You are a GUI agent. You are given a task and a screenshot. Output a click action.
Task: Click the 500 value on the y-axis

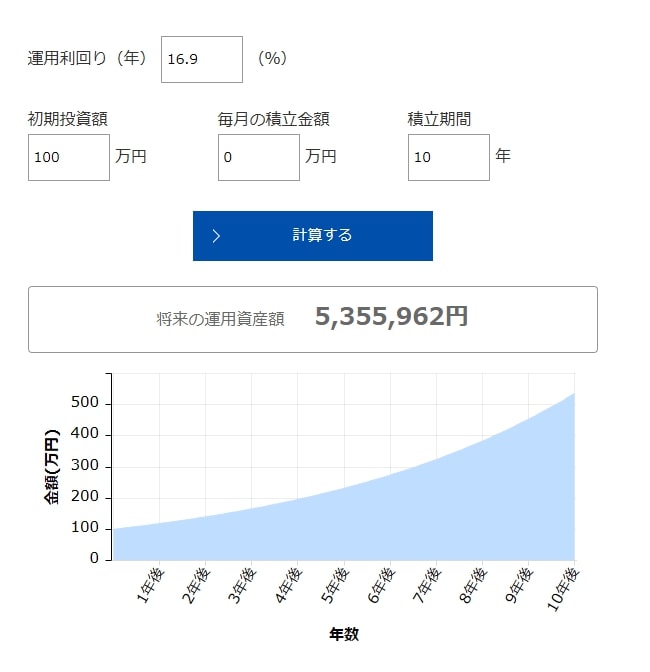(x=85, y=403)
